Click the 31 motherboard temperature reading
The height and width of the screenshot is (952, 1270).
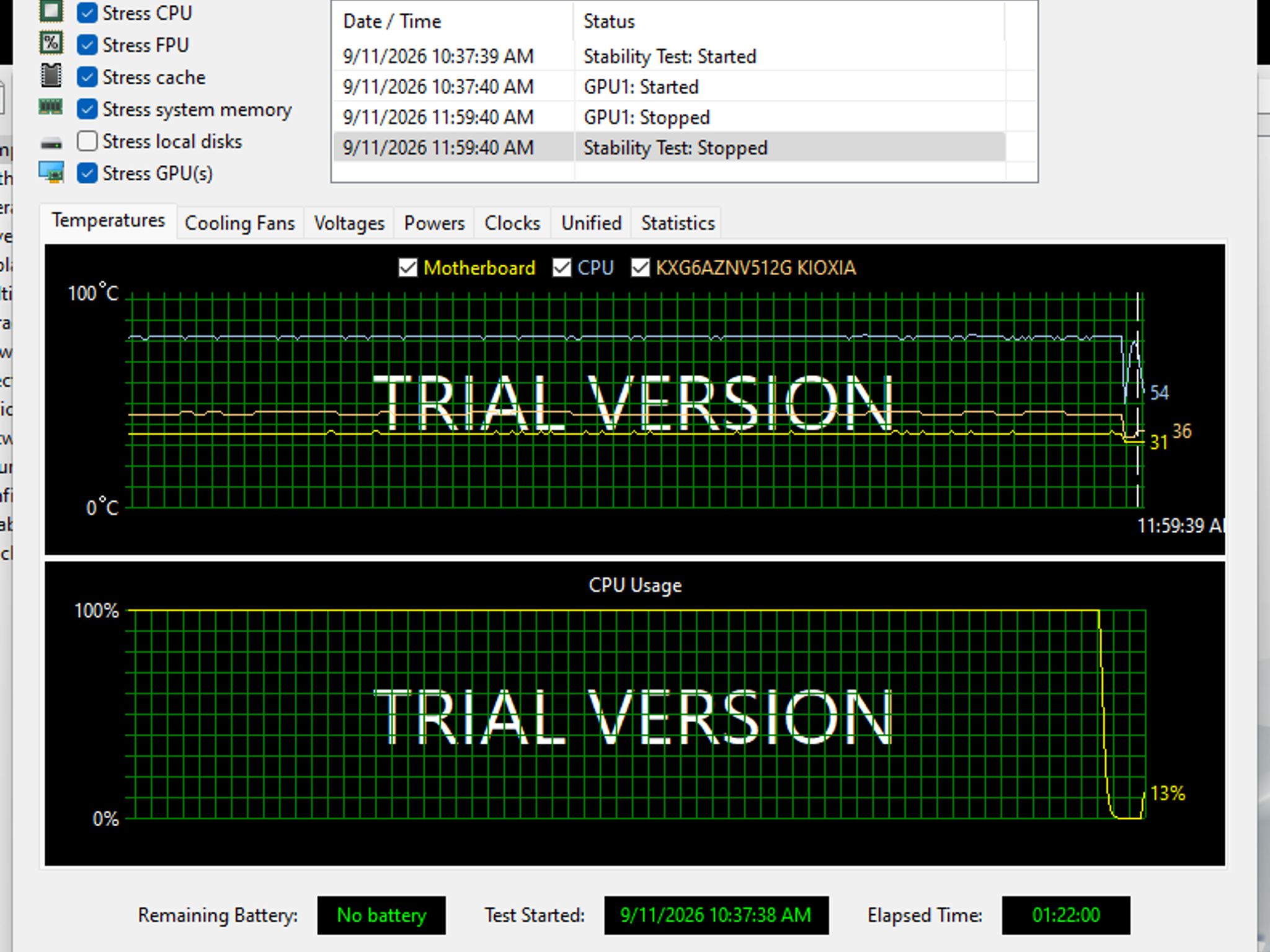(x=1158, y=442)
